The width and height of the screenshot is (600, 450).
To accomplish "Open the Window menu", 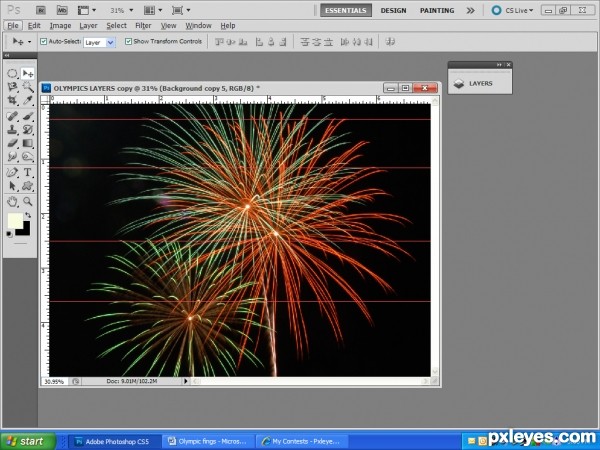I will [198, 26].
